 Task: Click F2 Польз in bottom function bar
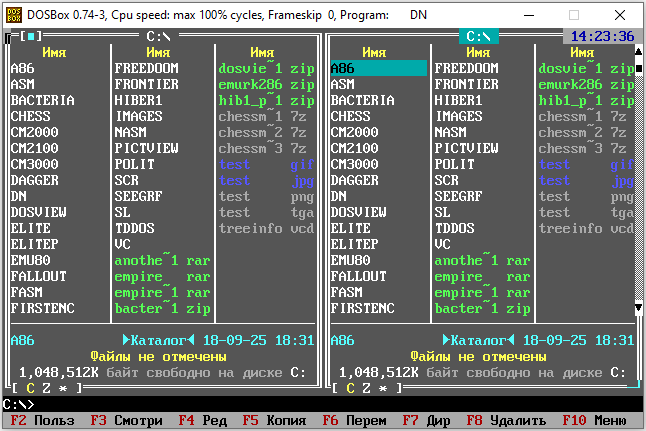pyautogui.click(x=42, y=420)
